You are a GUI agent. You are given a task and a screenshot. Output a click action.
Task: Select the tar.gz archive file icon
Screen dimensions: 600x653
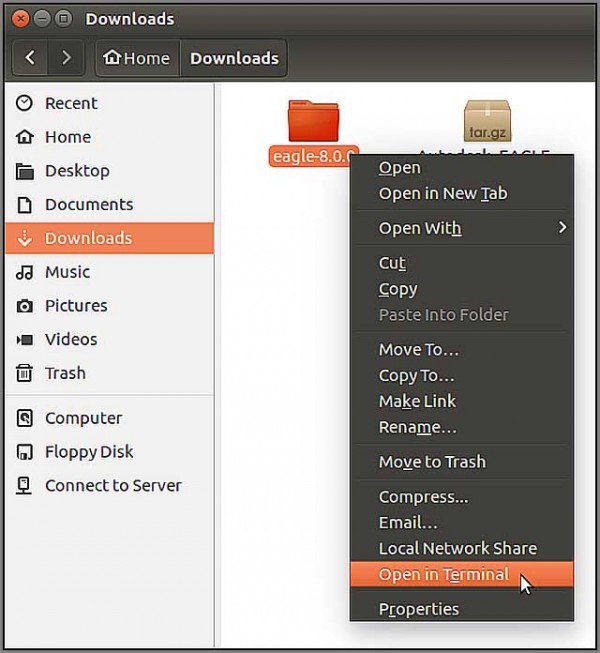(488, 121)
